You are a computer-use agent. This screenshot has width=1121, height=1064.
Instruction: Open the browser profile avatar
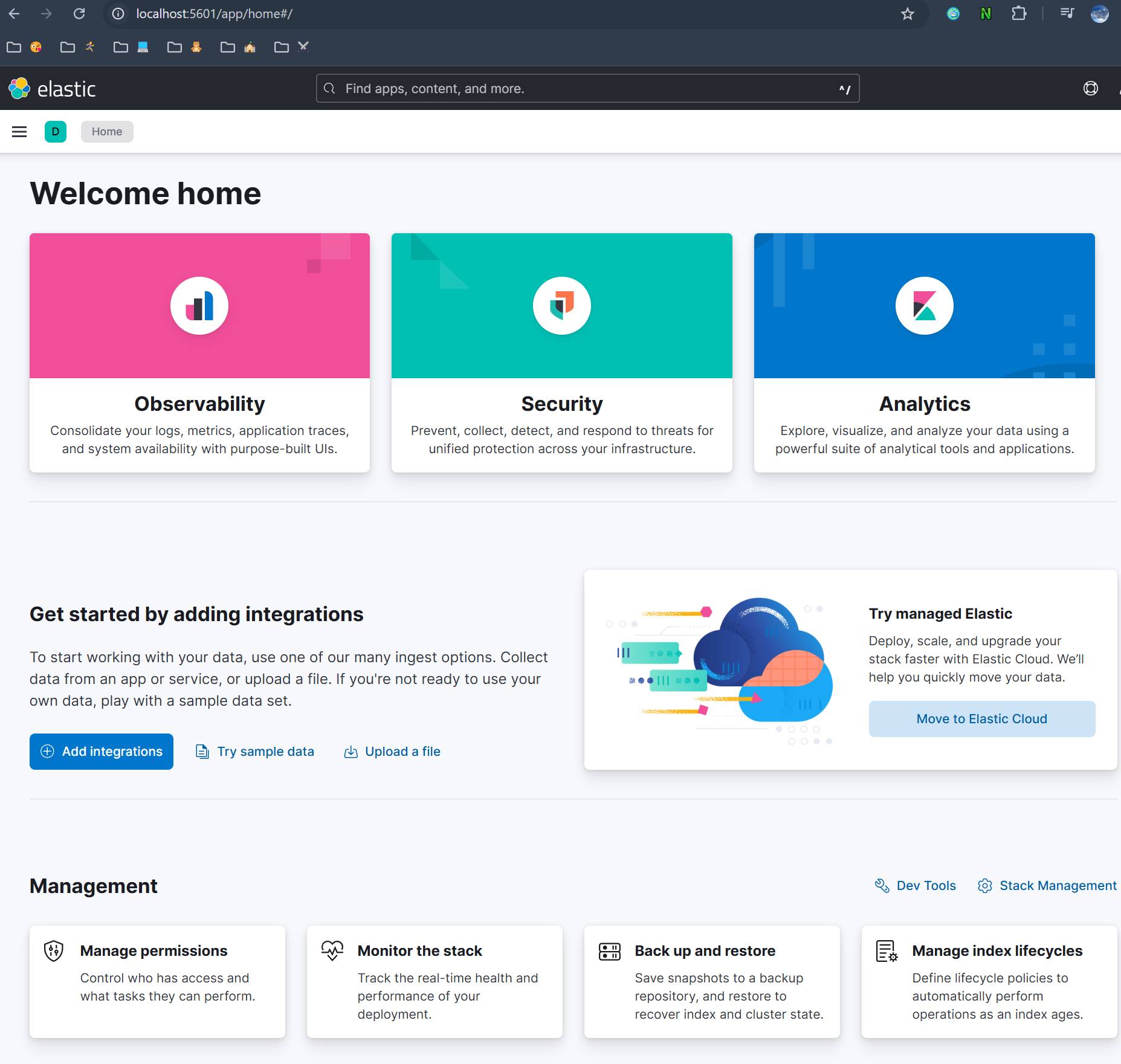click(1099, 13)
